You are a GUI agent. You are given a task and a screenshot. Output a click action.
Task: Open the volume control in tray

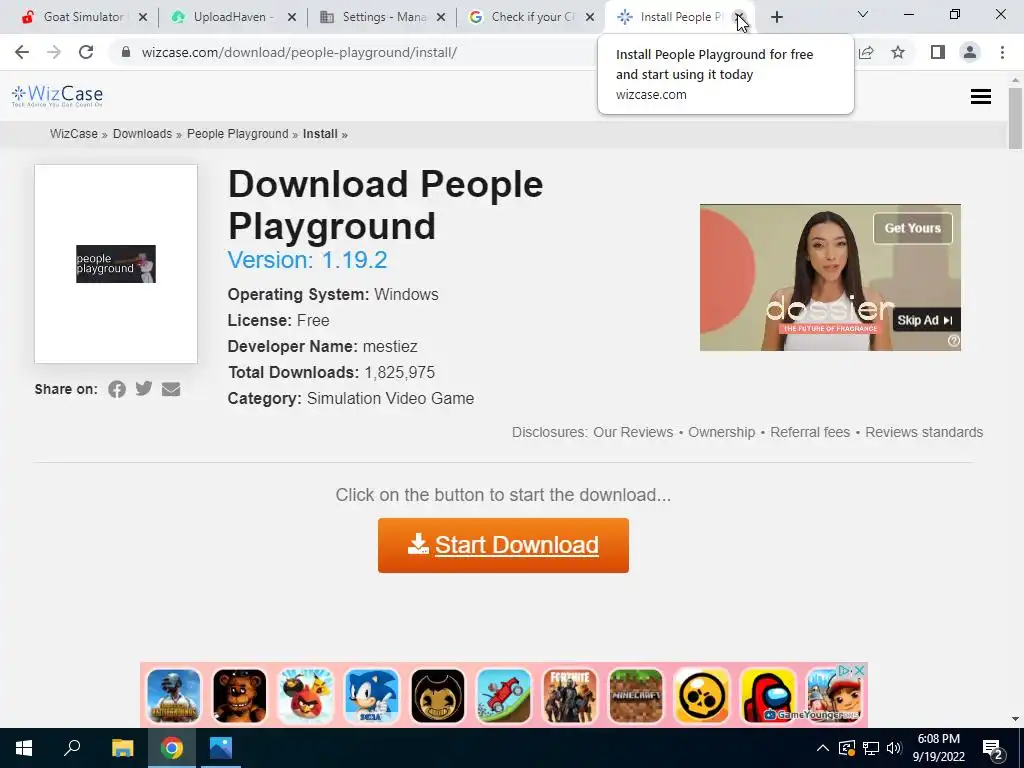pyautogui.click(x=894, y=748)
